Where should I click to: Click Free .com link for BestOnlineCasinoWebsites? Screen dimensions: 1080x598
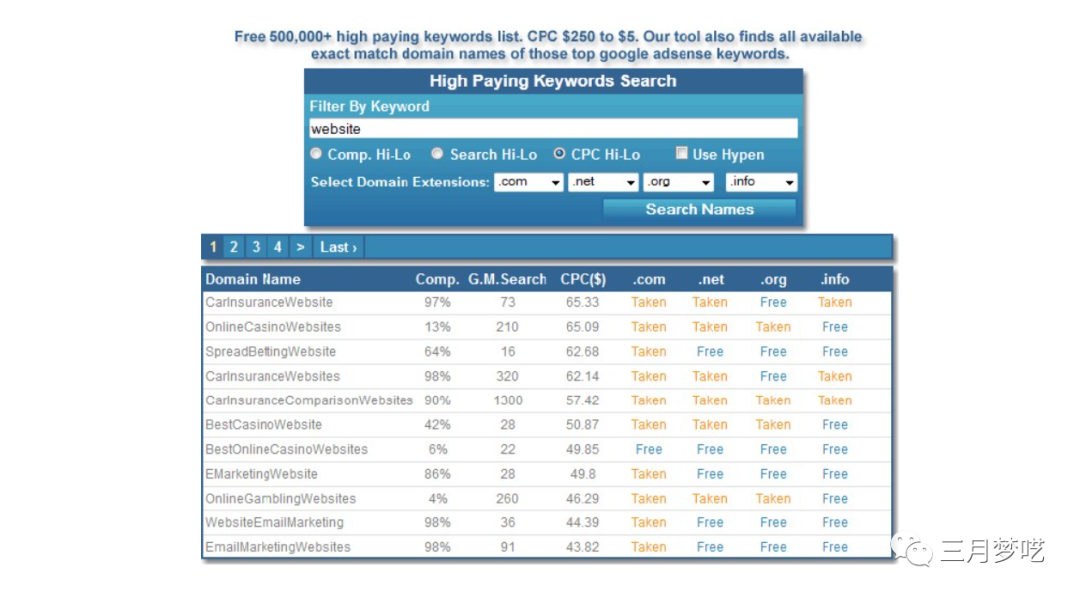(x=649, y=449)
